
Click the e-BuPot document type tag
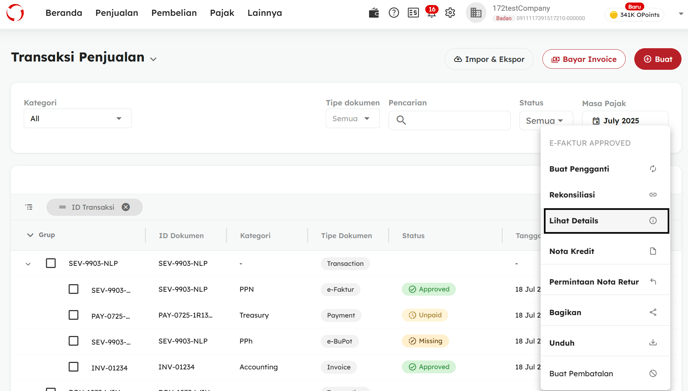pos(340,341)
